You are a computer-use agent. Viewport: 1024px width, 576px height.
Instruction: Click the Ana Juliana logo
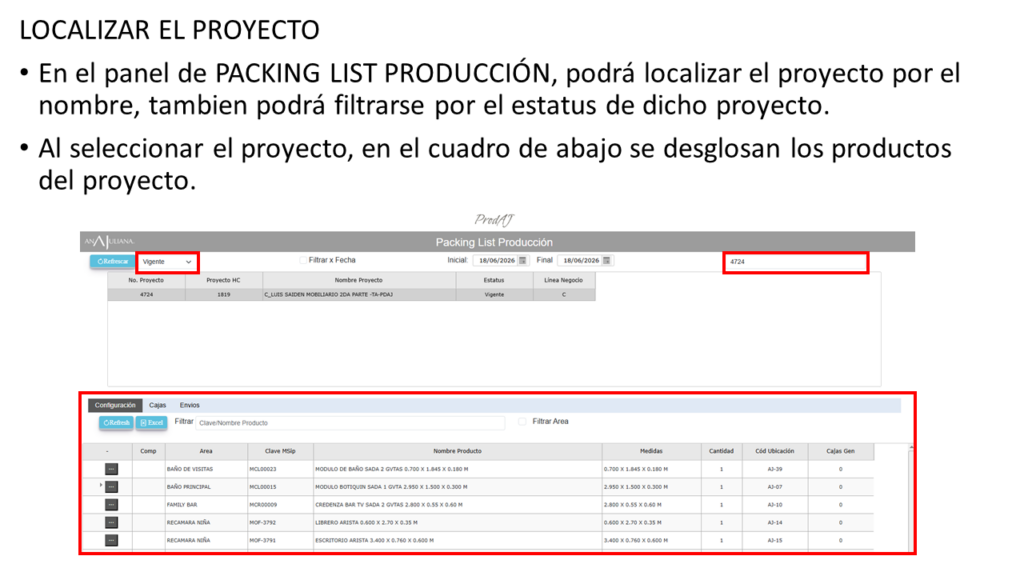[109, 242]
